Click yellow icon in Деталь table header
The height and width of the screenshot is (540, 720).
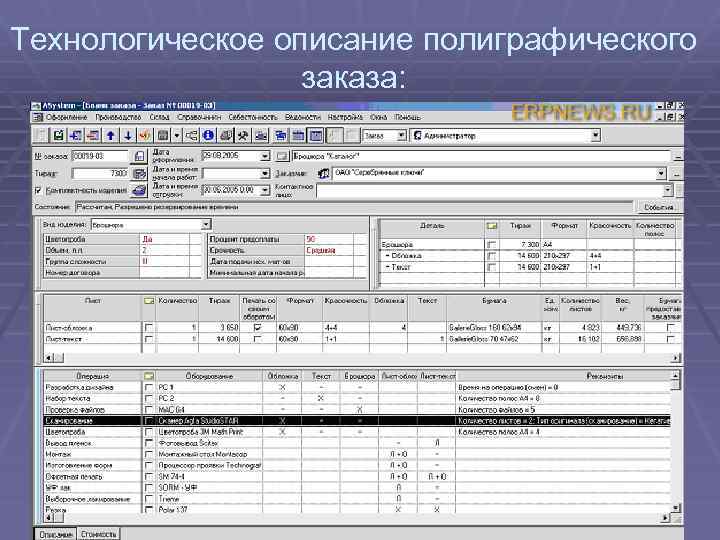(492, 226)
